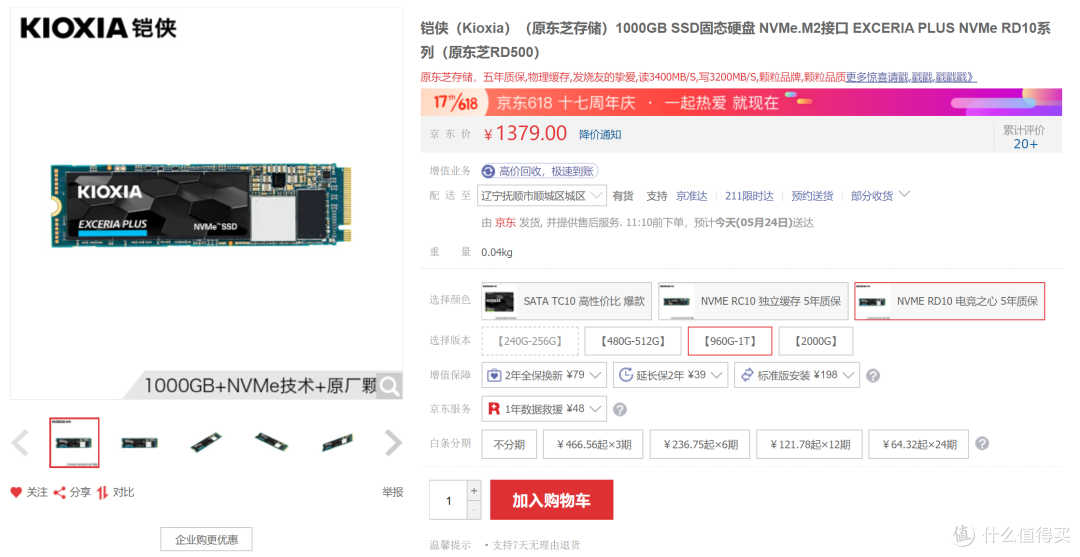Select the 【2000G】 version option
Image resolution: width=1080 pixels, height=557 pixels.
816,341
